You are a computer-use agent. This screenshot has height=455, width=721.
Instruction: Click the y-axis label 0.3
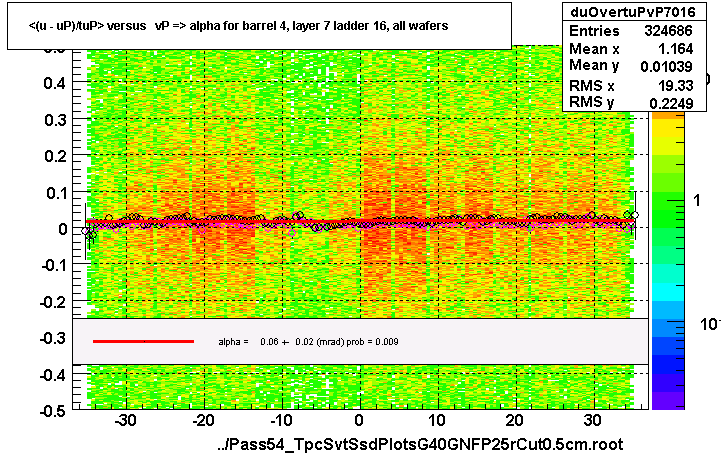coord(55,120)
